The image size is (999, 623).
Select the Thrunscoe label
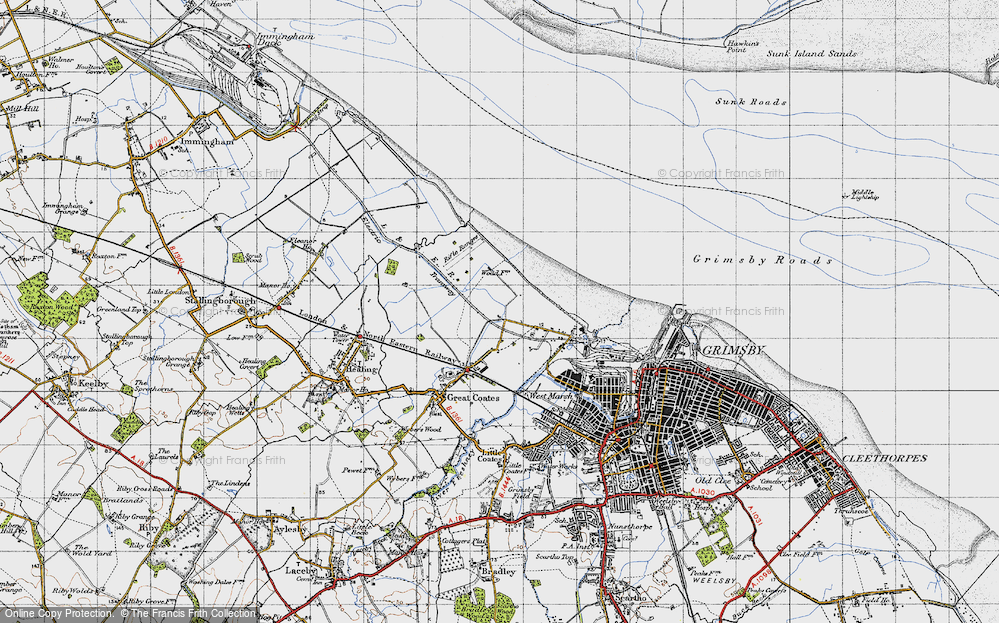[851, 510]
